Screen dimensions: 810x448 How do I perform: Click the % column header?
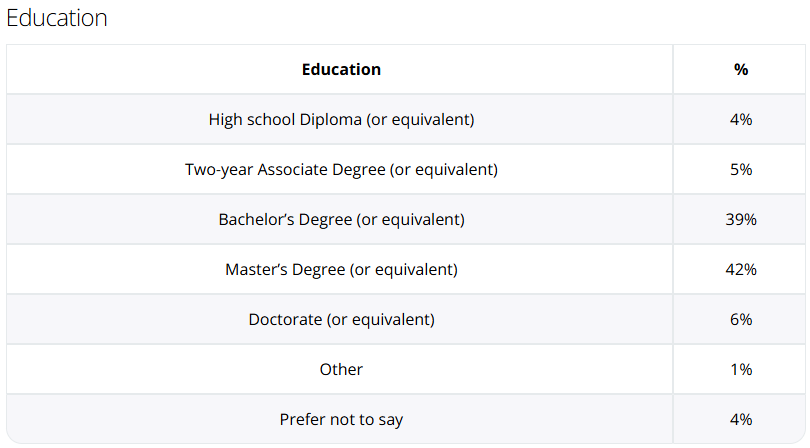741,70
